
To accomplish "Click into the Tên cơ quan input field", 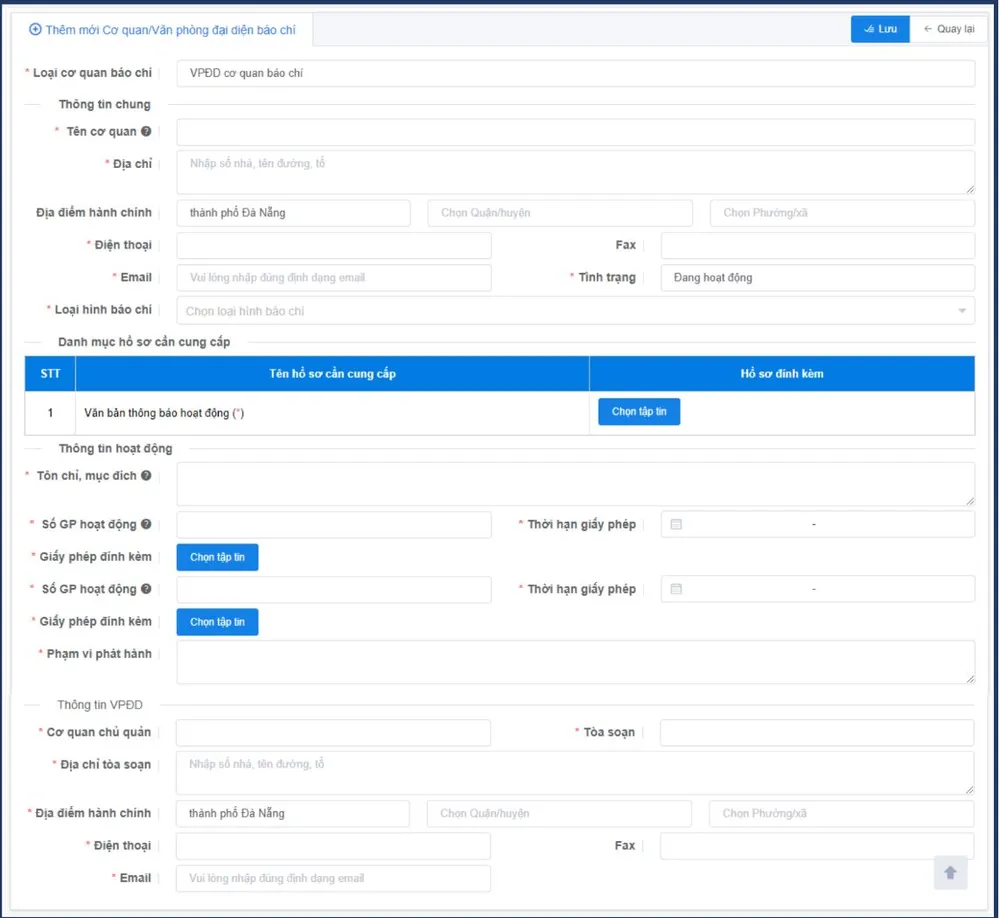I will [x=575, y=132].
